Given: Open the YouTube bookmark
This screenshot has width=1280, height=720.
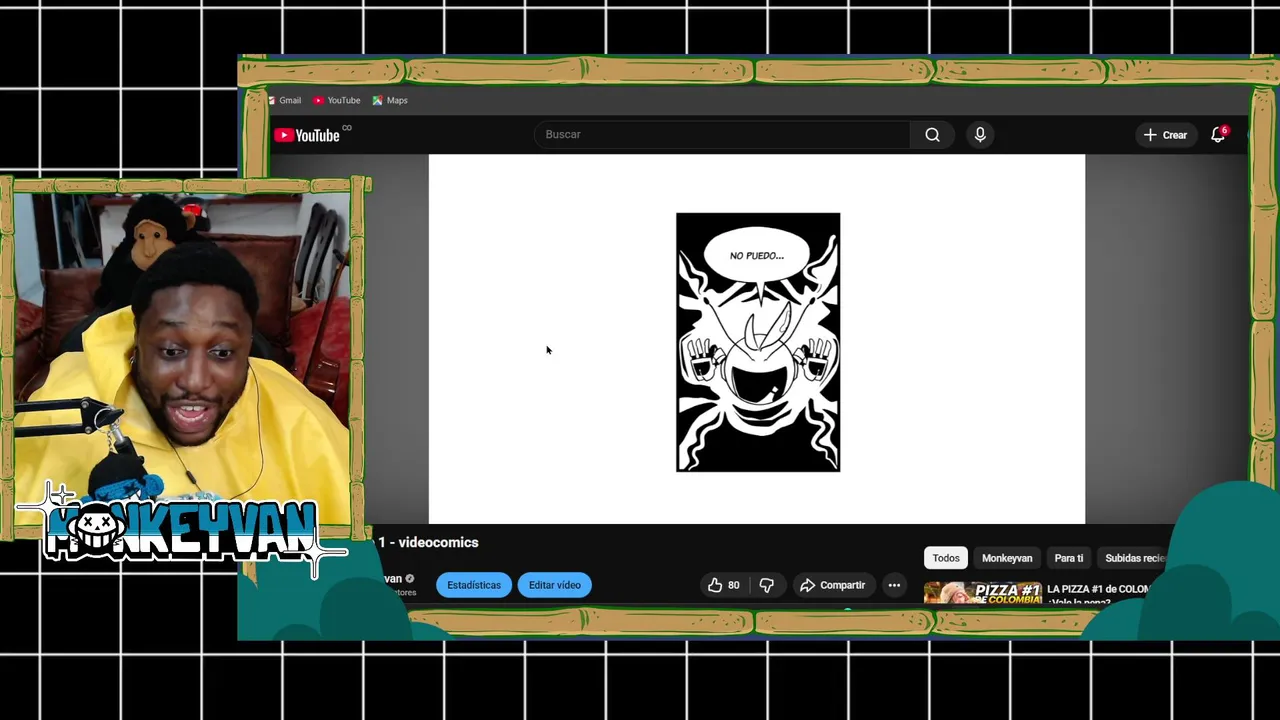Looking at the screenshot, I should click(336, 100).
